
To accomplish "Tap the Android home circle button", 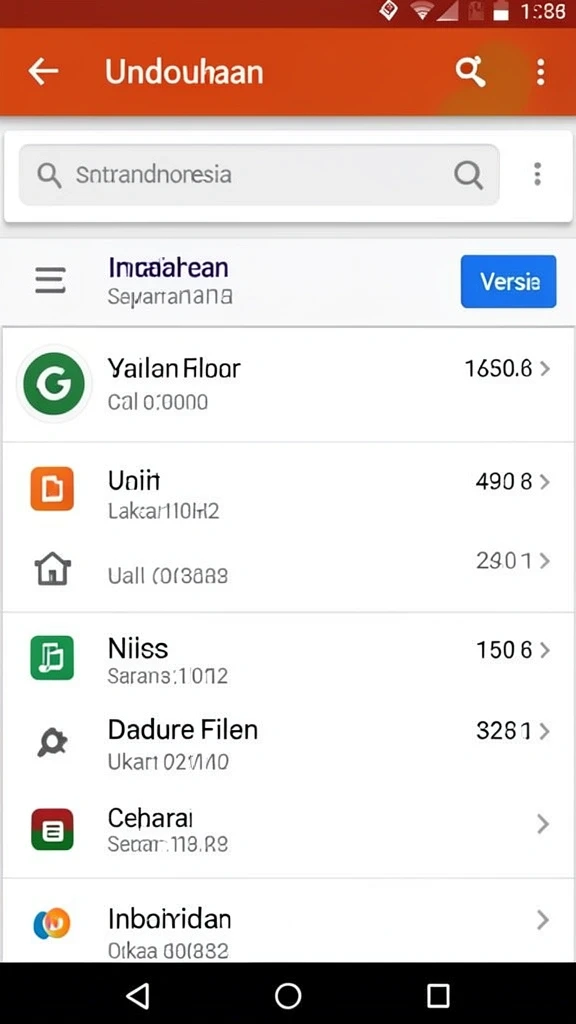I will coord(288,996).
